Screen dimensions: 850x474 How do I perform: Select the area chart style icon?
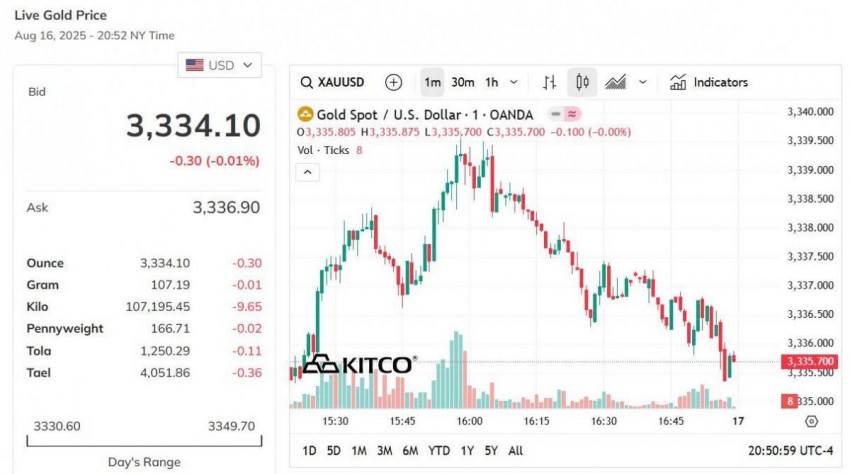[616, 82]
